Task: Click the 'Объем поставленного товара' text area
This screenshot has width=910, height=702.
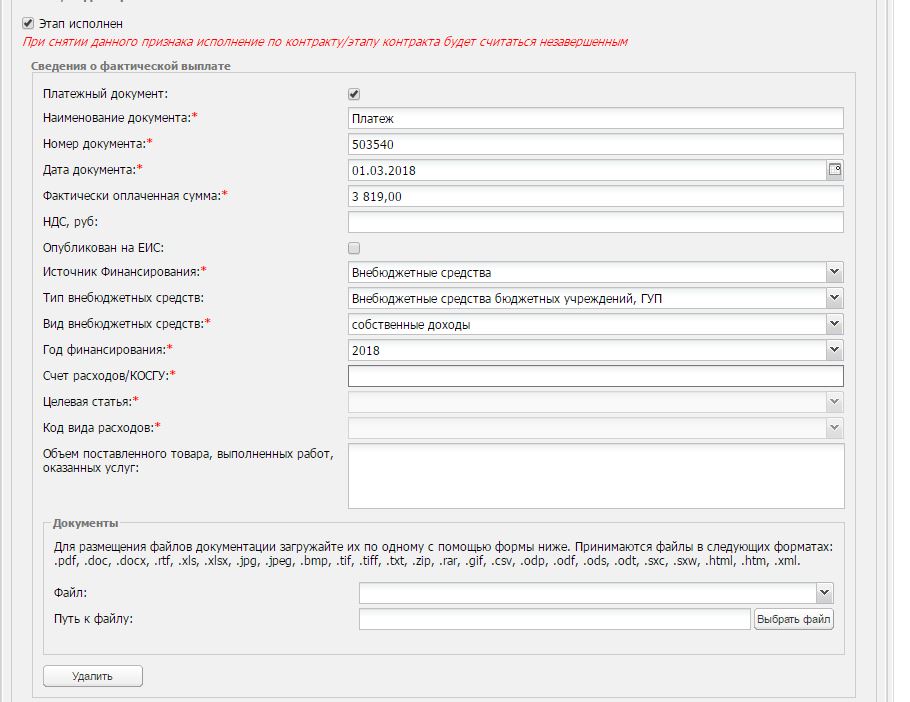Action: click(x=595, y=476)
